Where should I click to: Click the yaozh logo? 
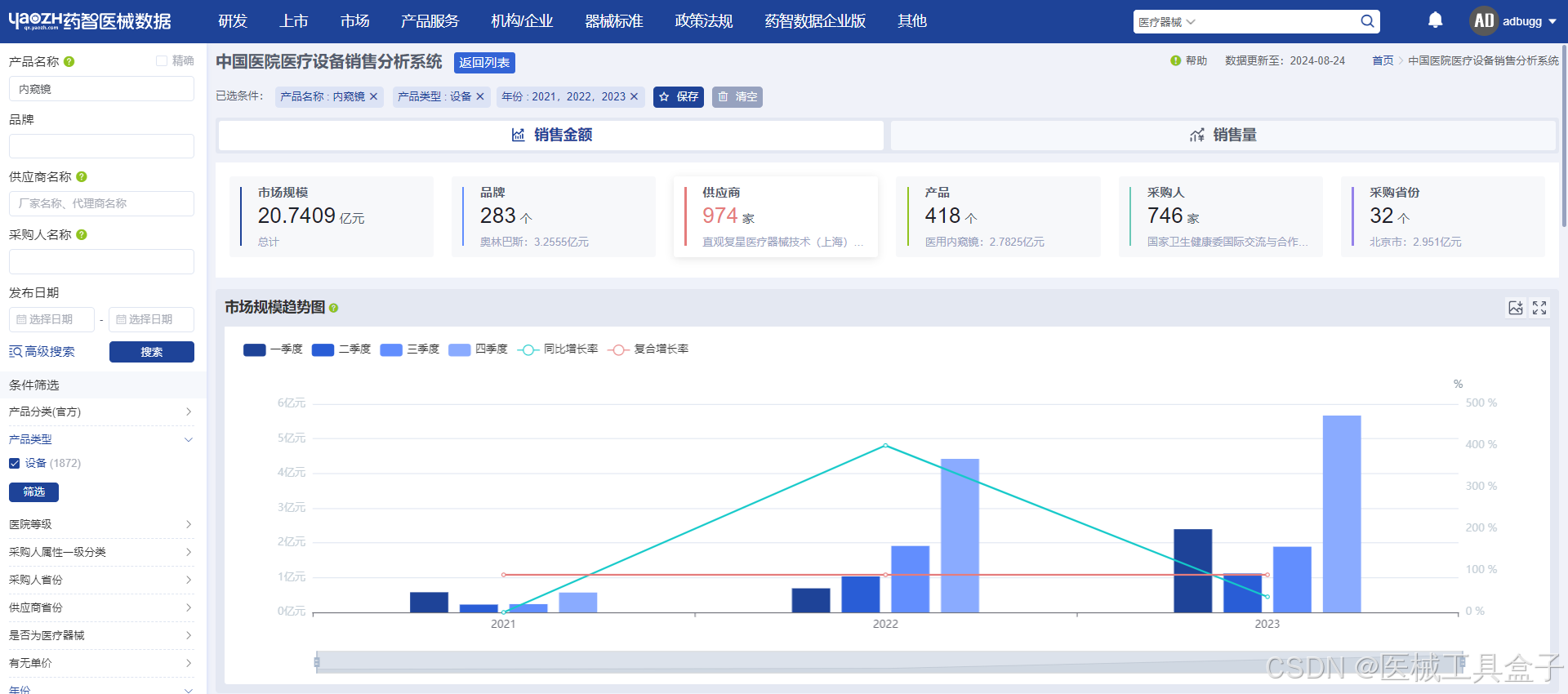90,21
